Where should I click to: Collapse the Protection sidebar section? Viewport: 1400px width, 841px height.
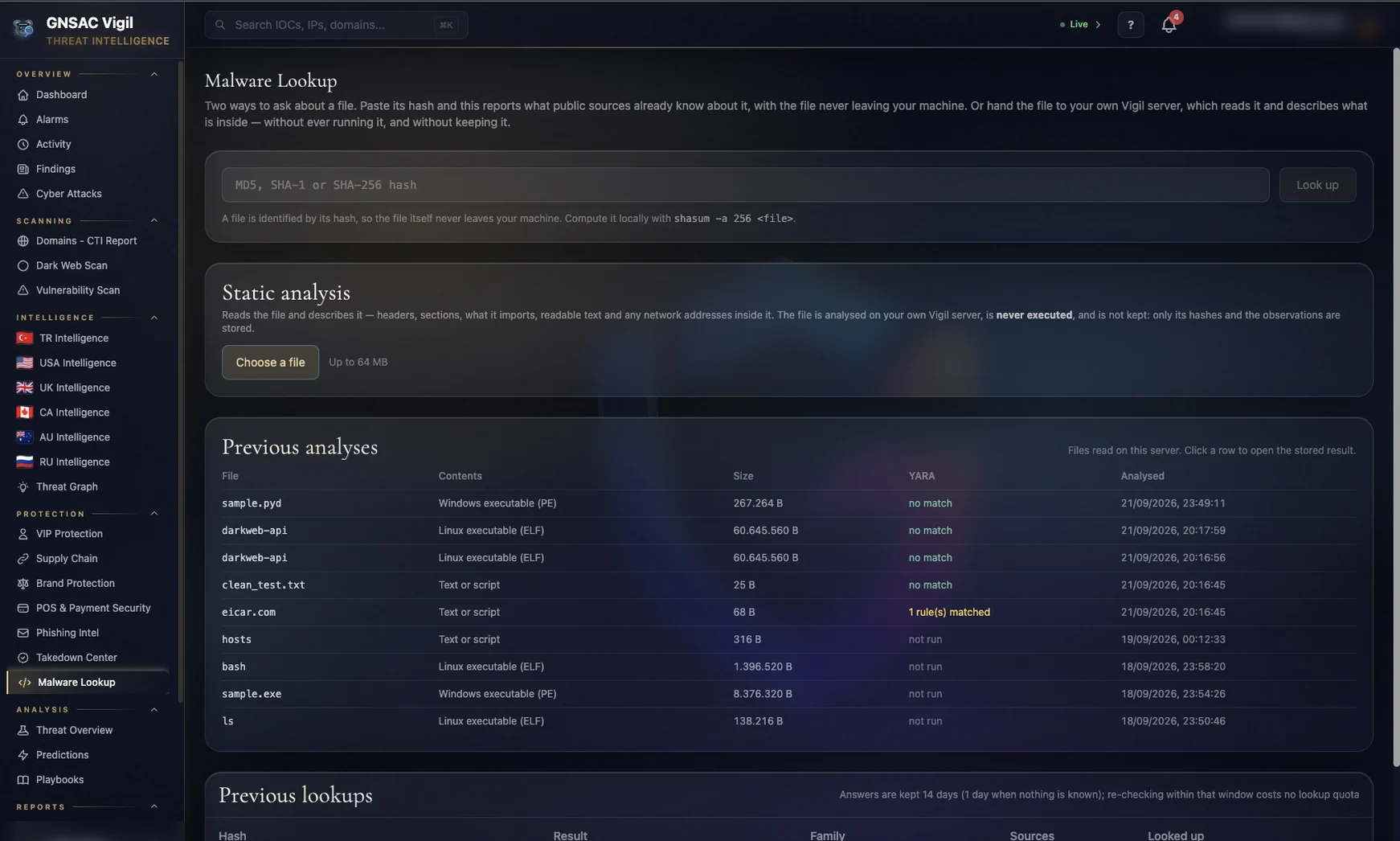154,514
